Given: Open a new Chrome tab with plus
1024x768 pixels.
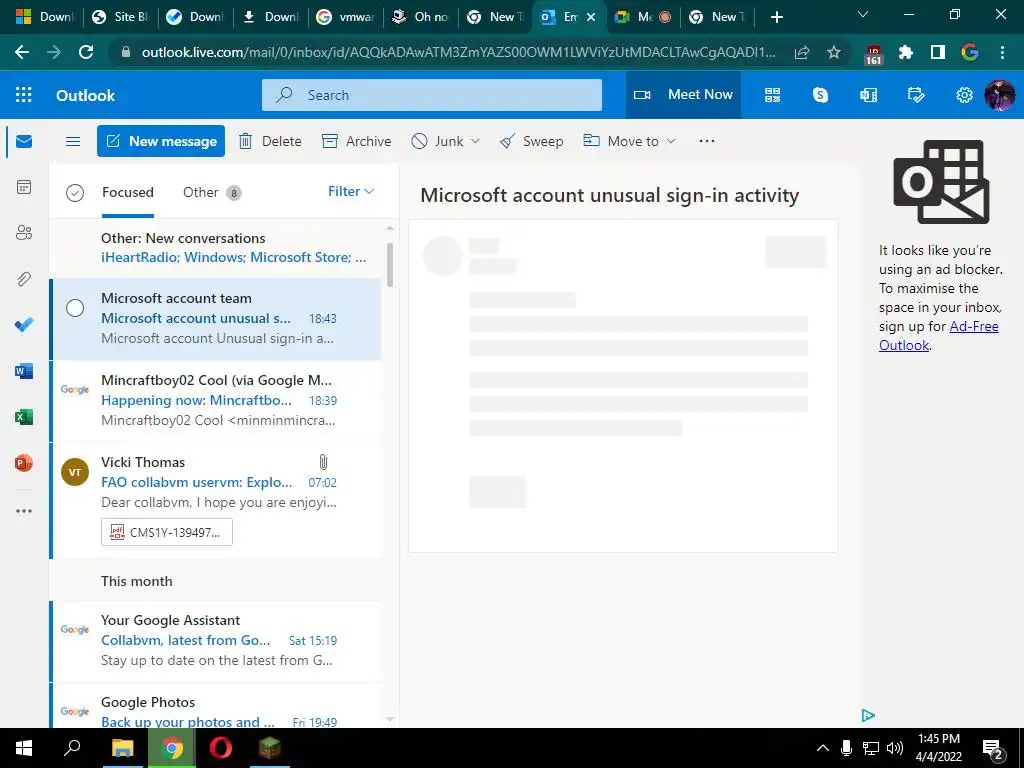Looking at the screenshot, I should [x=776, y=17].
